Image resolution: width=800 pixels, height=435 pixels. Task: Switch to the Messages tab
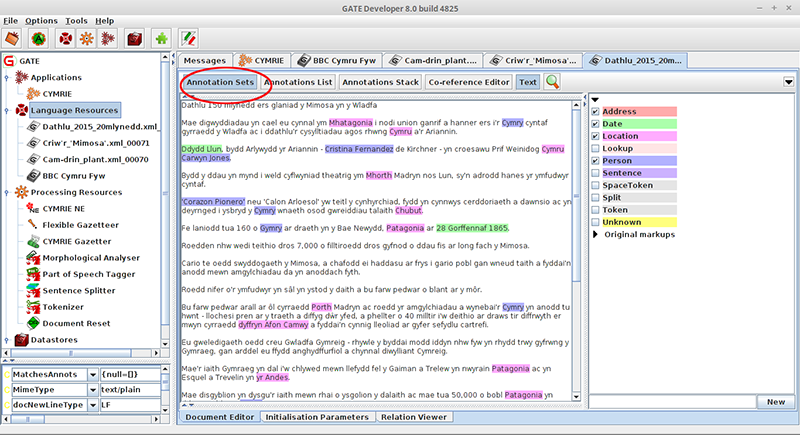click(x=205, y=60)
